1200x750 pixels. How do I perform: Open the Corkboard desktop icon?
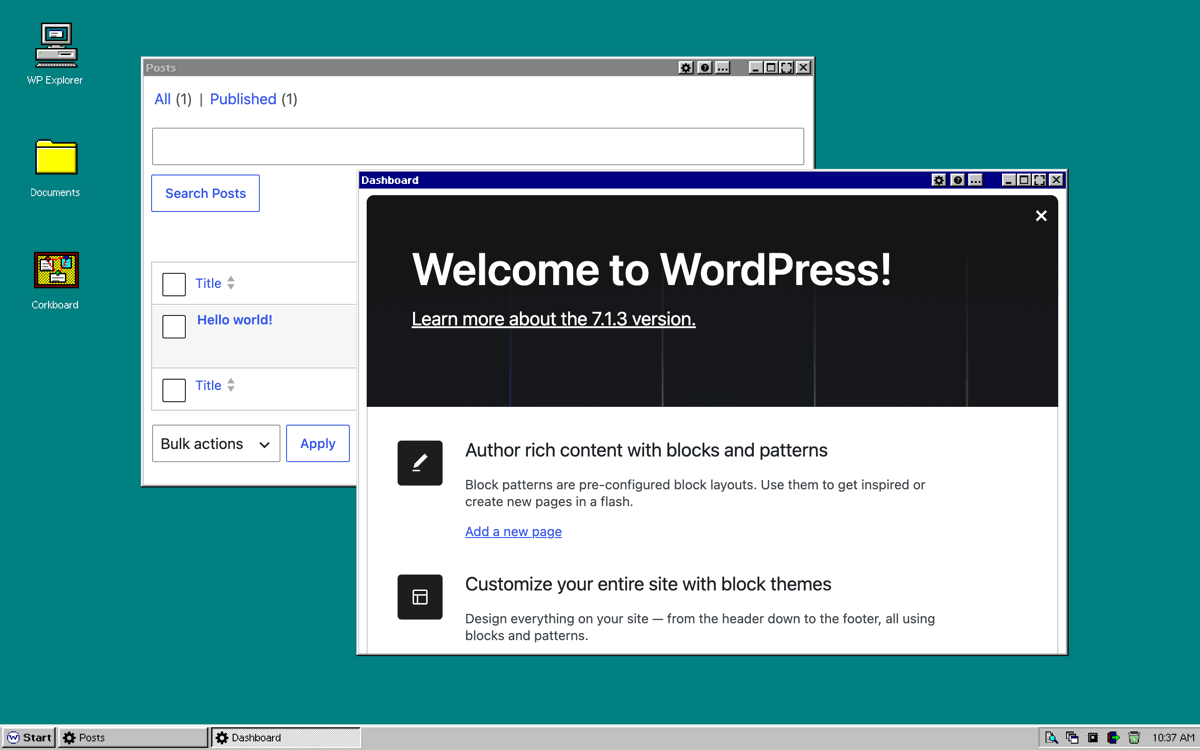click(x=55, y=280)
